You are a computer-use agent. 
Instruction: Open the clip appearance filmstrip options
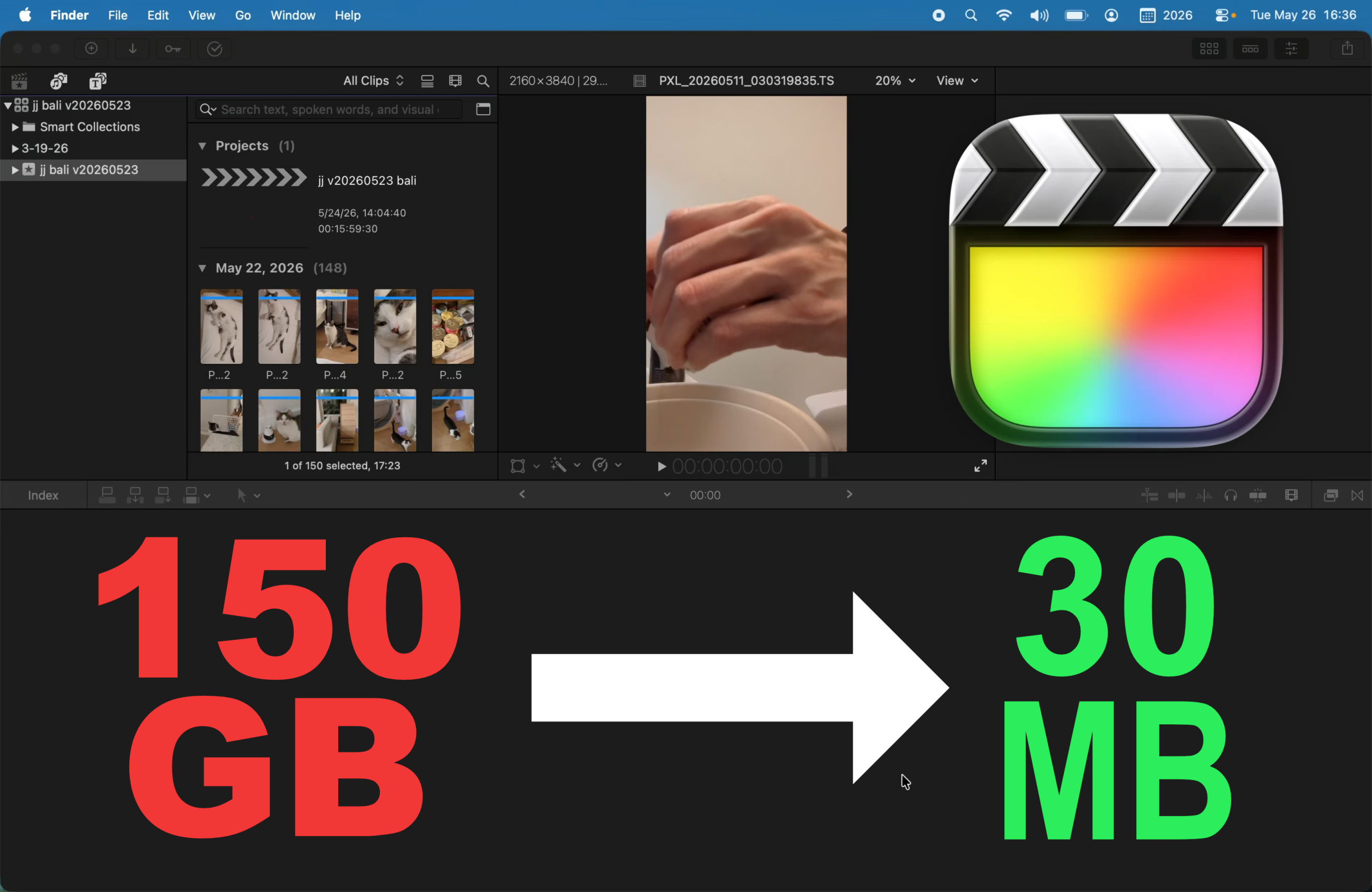coord(456,81)
